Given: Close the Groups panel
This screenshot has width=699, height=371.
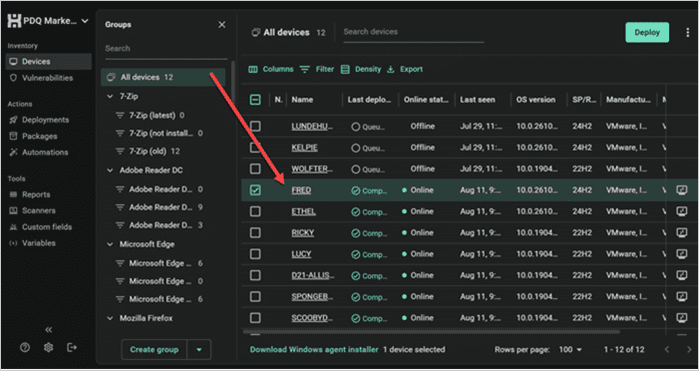Looking at the screenshot, I should coord(222,25).
